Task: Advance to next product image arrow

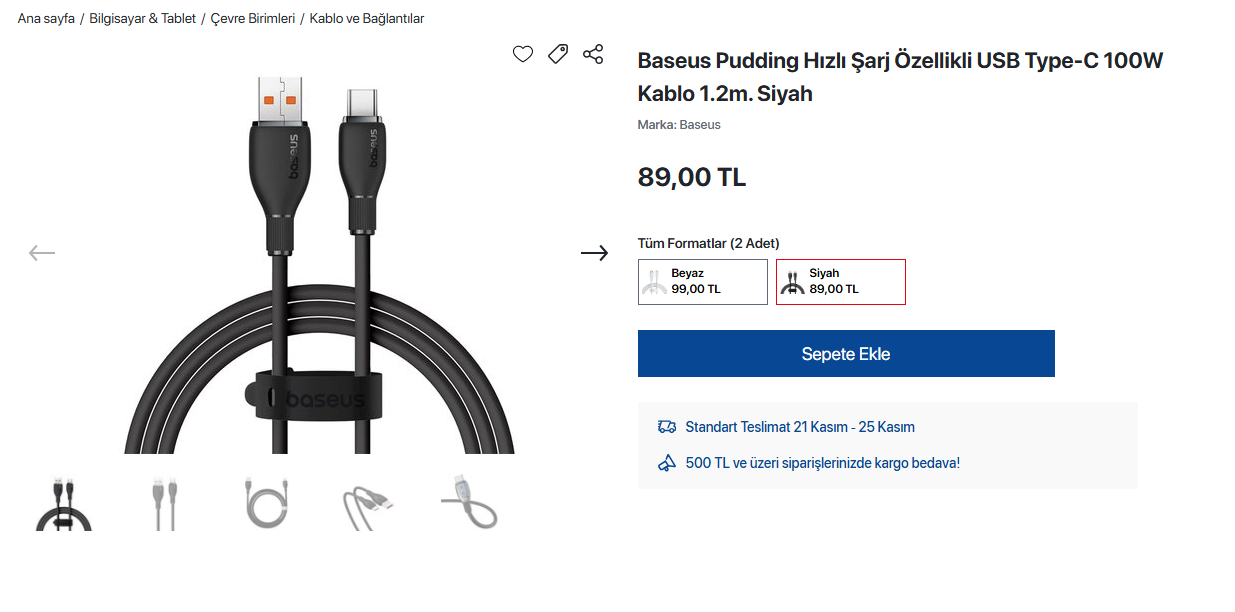Action: (594, 253)
